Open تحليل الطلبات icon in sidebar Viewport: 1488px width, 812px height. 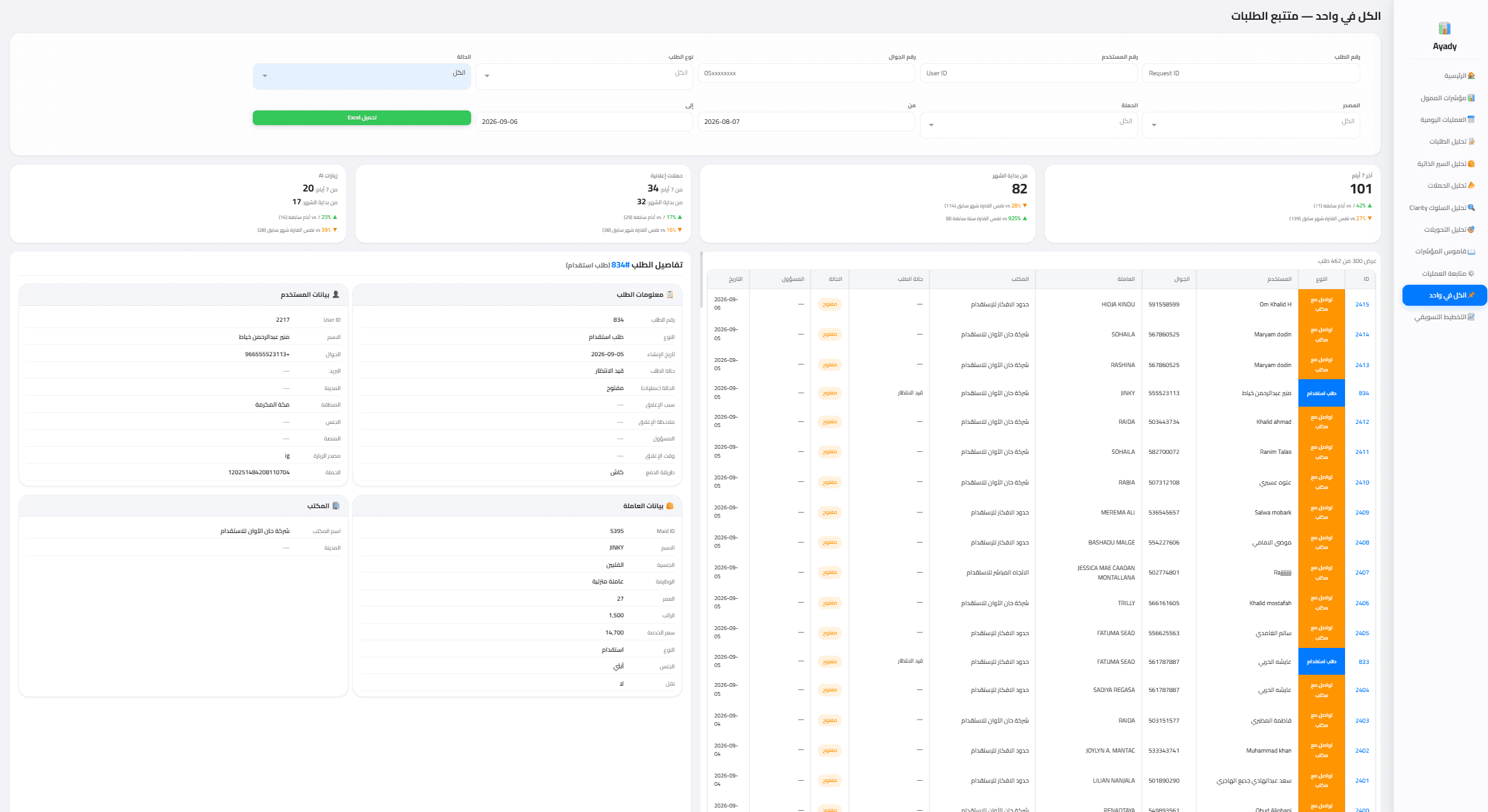click(1471, 142)
